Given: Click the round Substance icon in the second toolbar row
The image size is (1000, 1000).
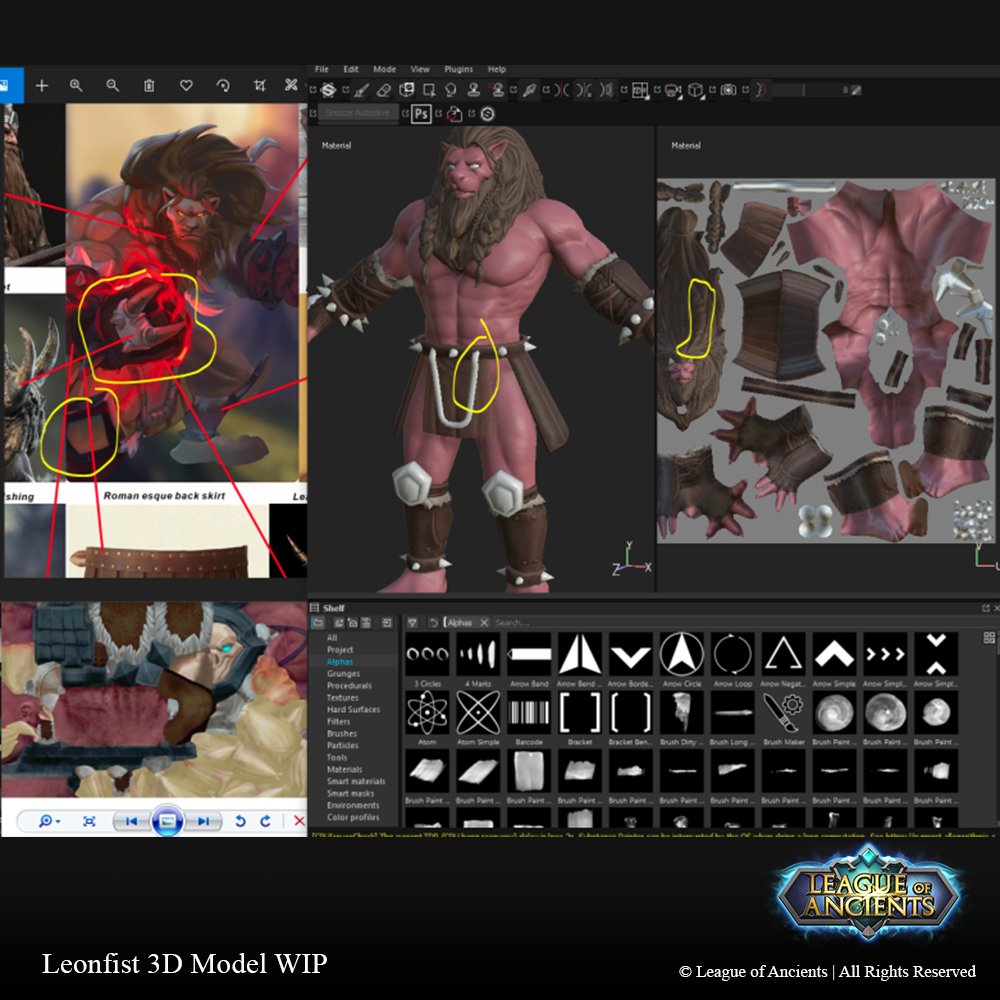Looking at the screenshot, I should click(488, 114).
